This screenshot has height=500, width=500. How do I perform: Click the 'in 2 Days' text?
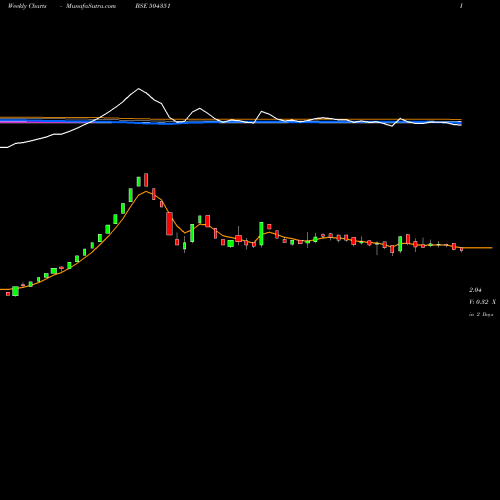coord(481,314)
